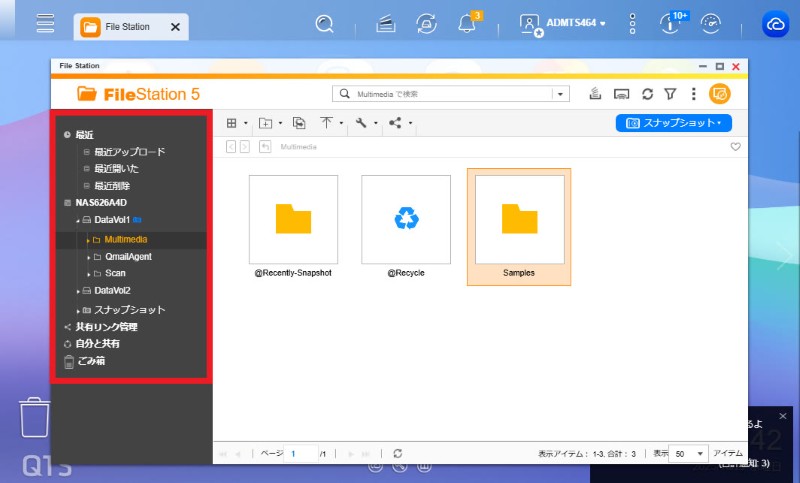Click the remote mount icon in header
Screen dimensions: 800x483
pos(621,94)
